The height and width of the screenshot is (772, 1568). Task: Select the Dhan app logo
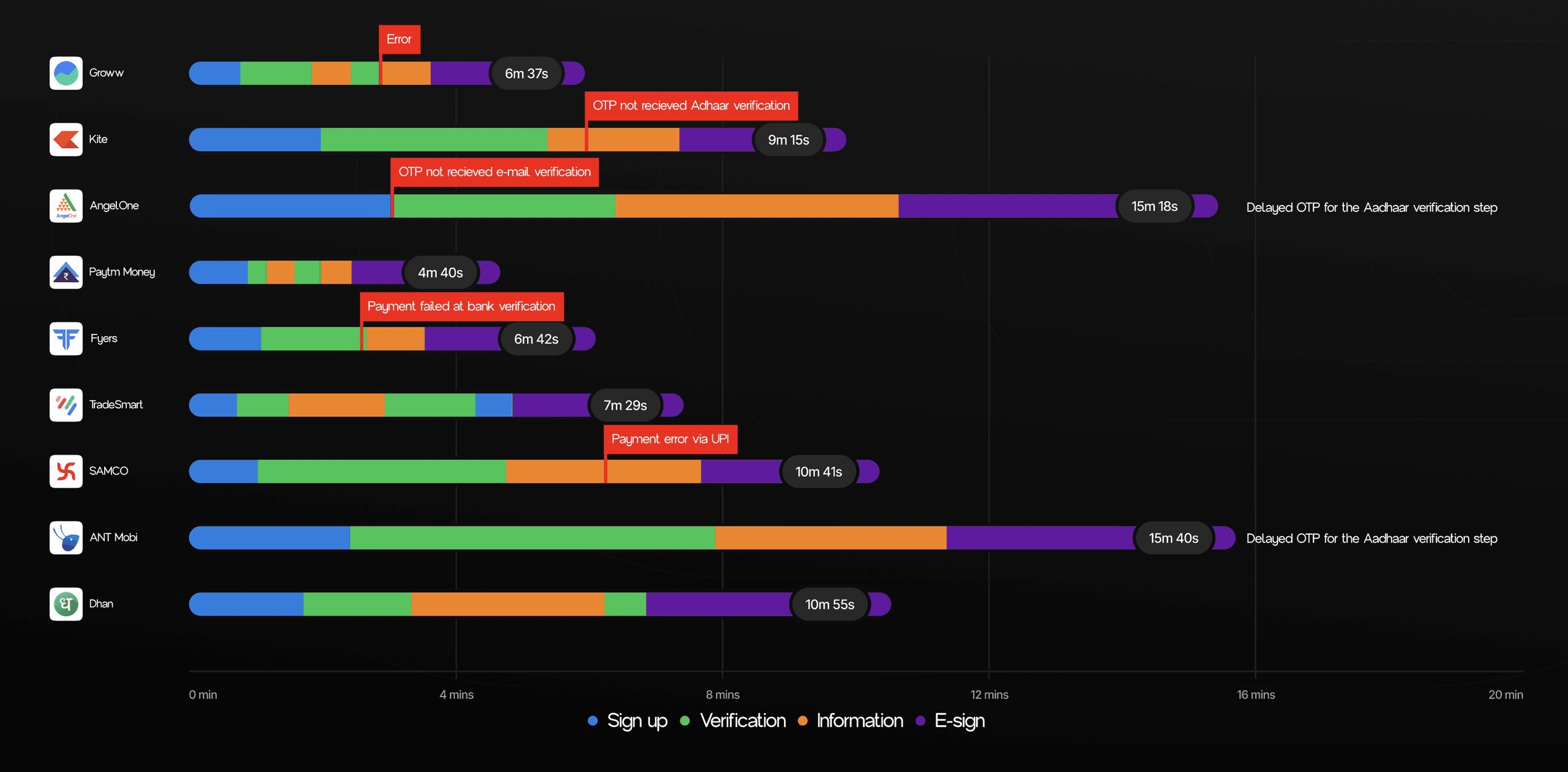[66, 604]
